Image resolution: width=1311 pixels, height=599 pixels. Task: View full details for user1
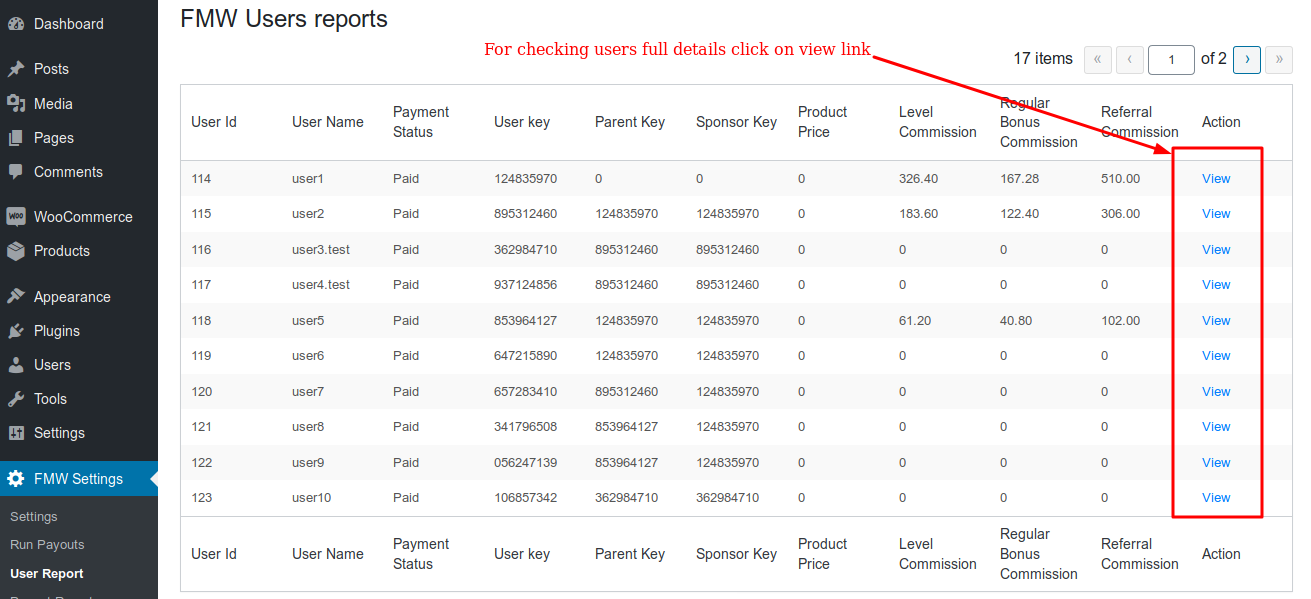point(1216,179)
